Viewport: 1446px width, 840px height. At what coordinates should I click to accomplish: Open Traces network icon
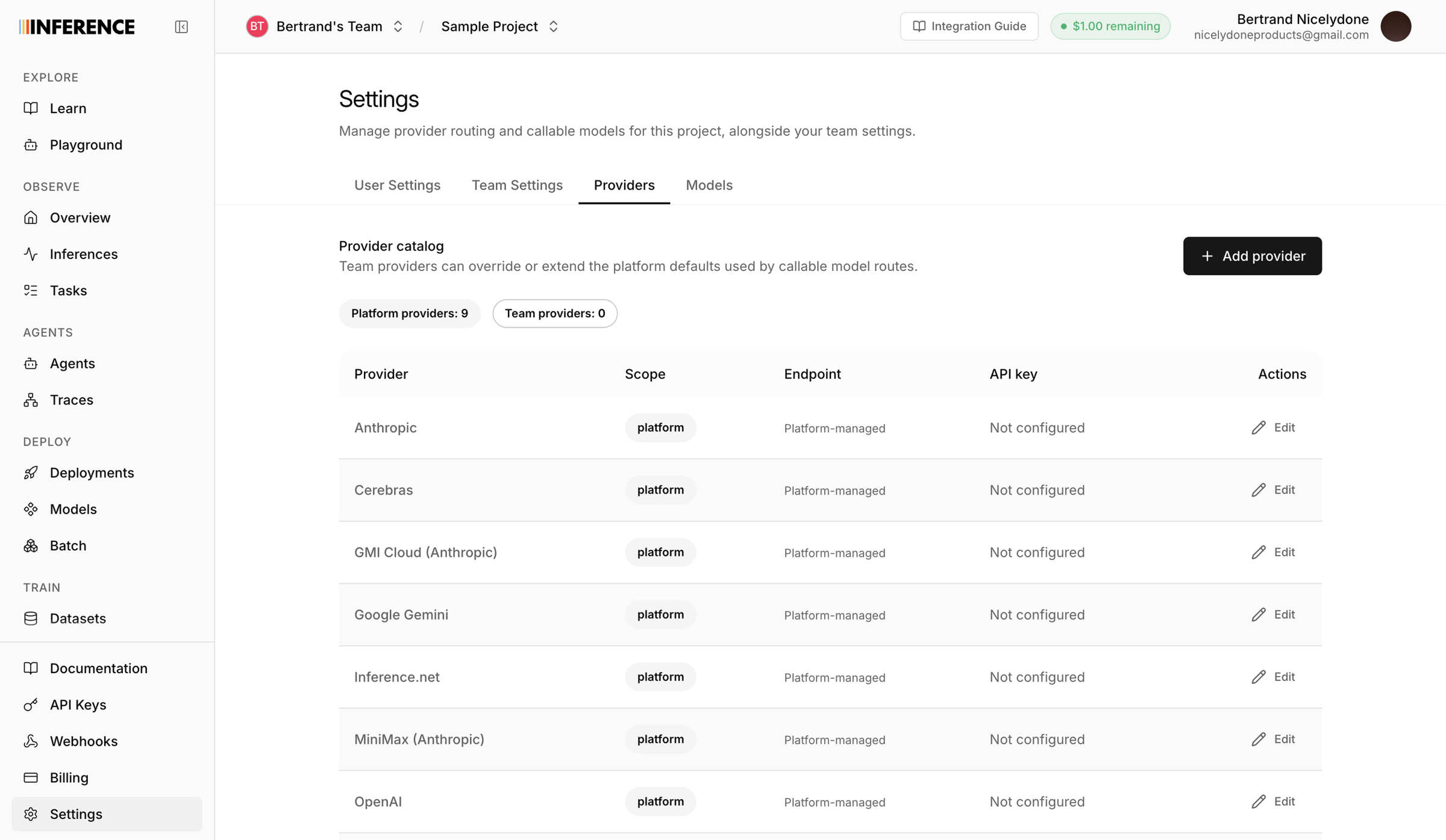pyautogui.click(x=31, y=400)
